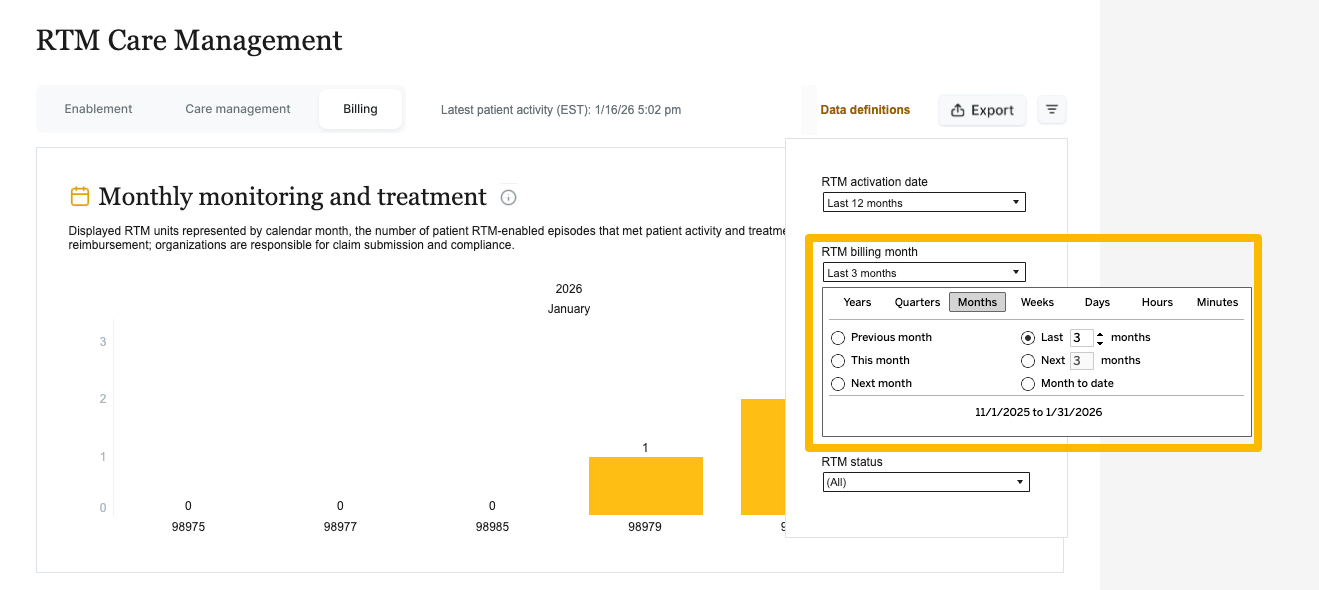Click the stepper arrows beside Last months value
Screen dimensions: 1319x590
click(x=1100, y=338)
